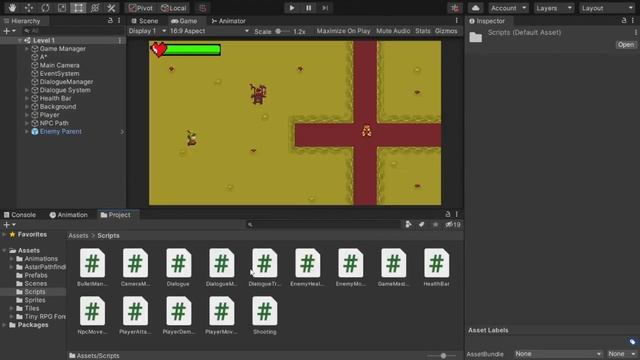Open Sprites folder
Viewport: 640px width, 360px height.
pos(35,300)
